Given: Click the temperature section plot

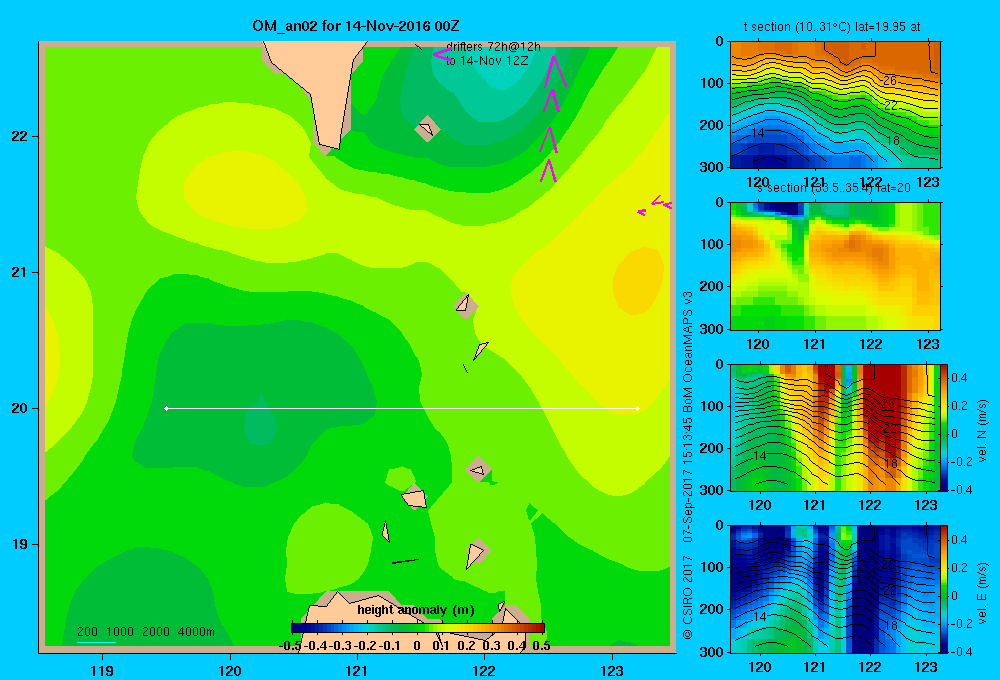Looking at the screenshot, I should point(835,105).
